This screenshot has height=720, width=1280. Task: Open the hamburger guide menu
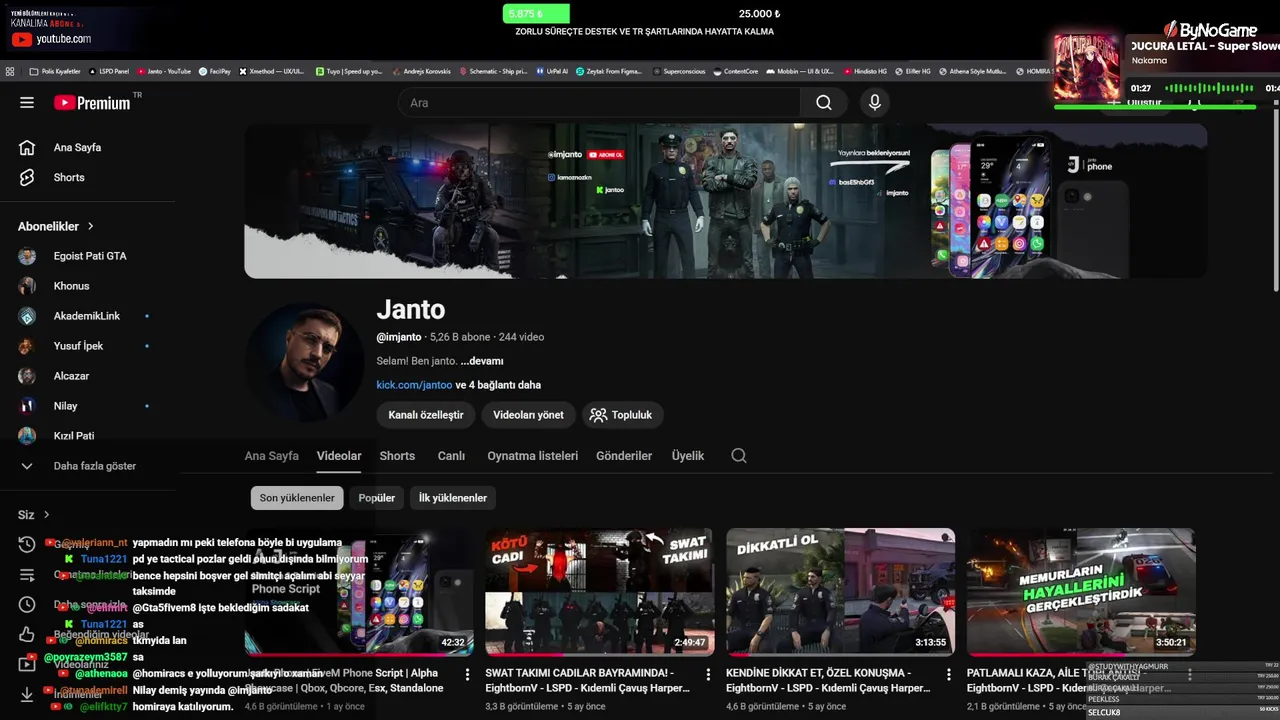(x=27, y=102)
